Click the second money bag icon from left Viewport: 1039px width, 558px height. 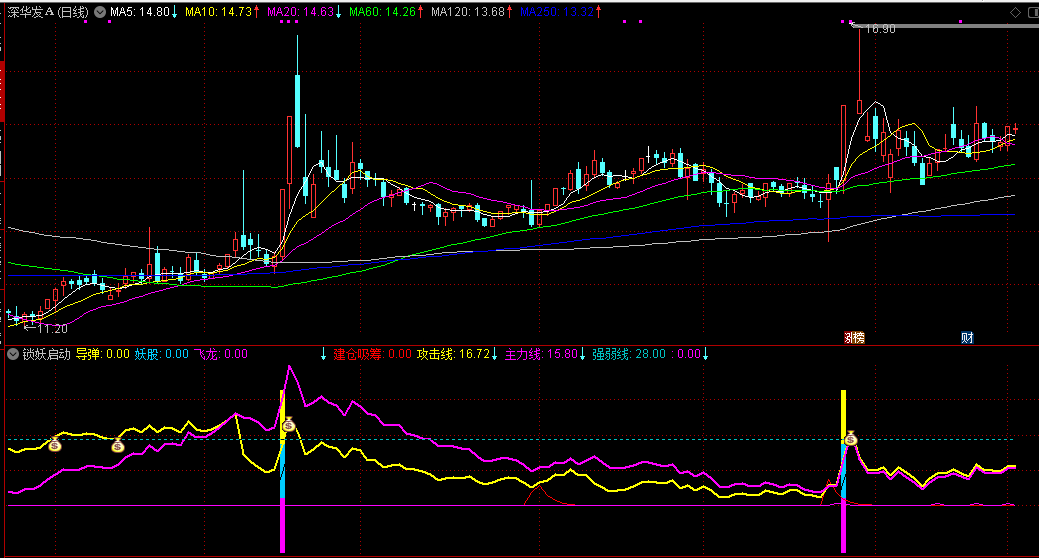117,445
